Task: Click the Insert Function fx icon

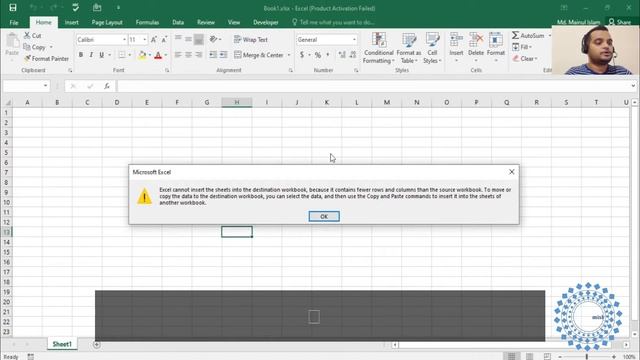Action: click(107, 86)
